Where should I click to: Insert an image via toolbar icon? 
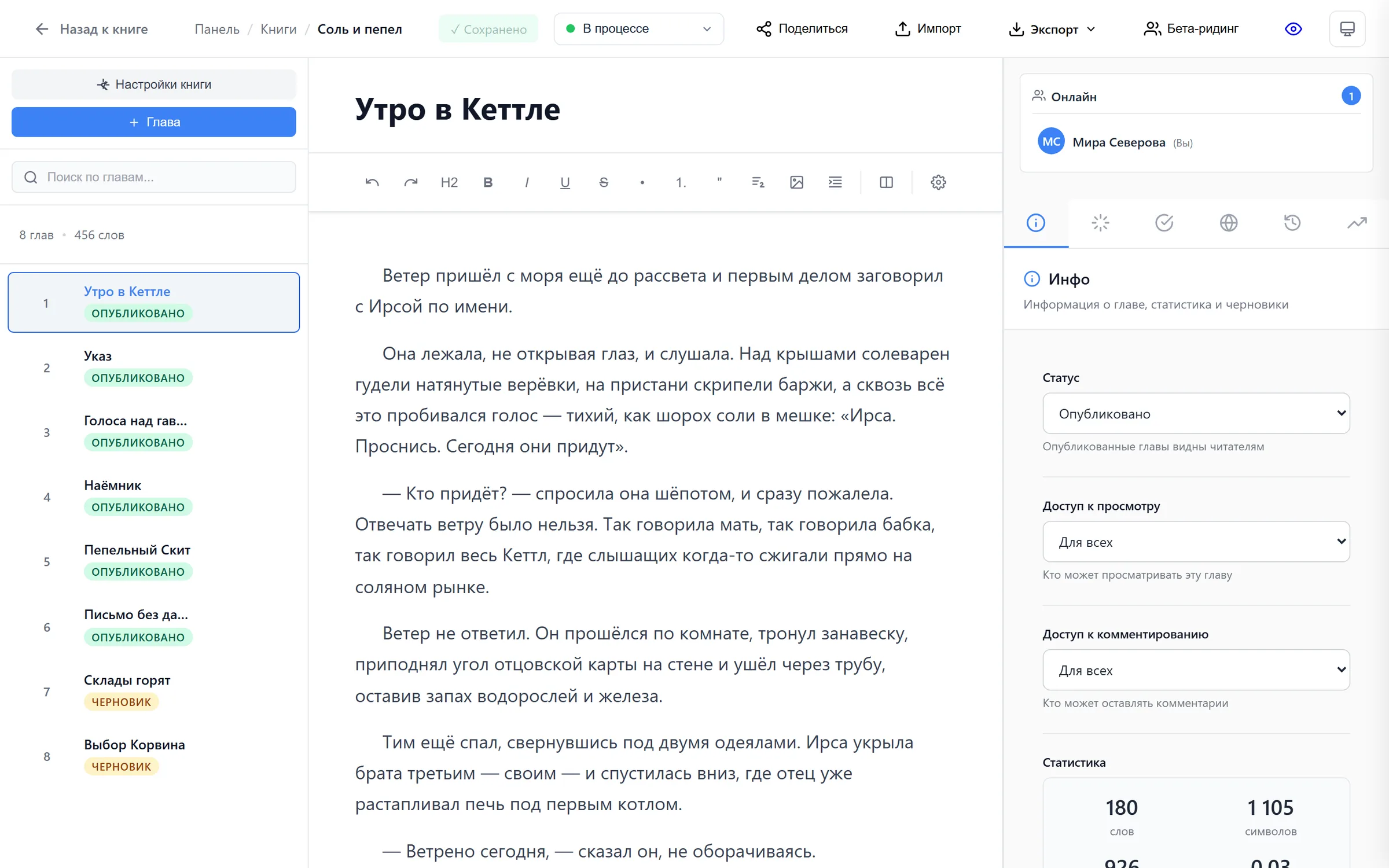click(796, 182)
